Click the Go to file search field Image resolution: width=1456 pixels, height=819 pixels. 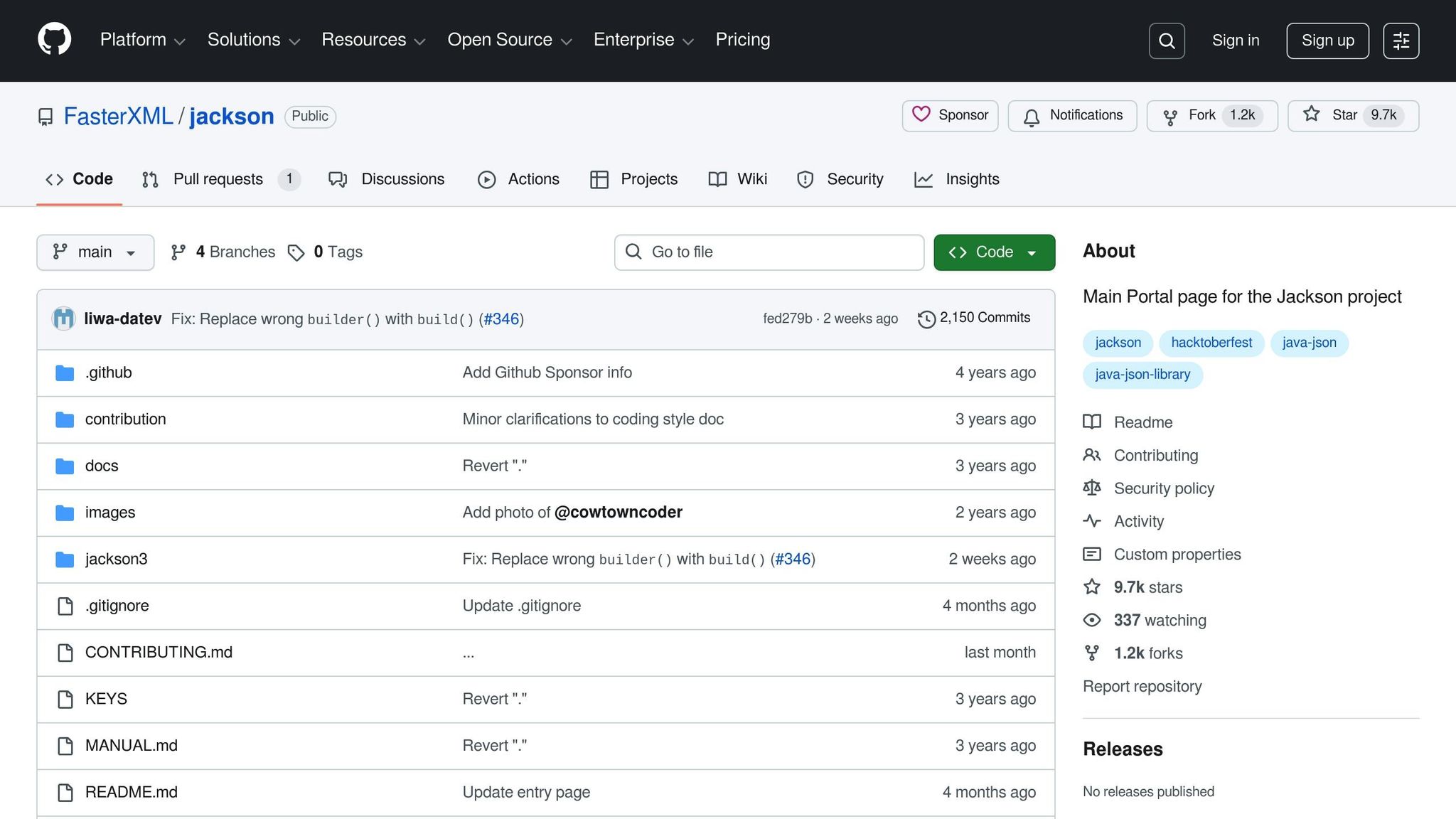[x=769, y=252]
